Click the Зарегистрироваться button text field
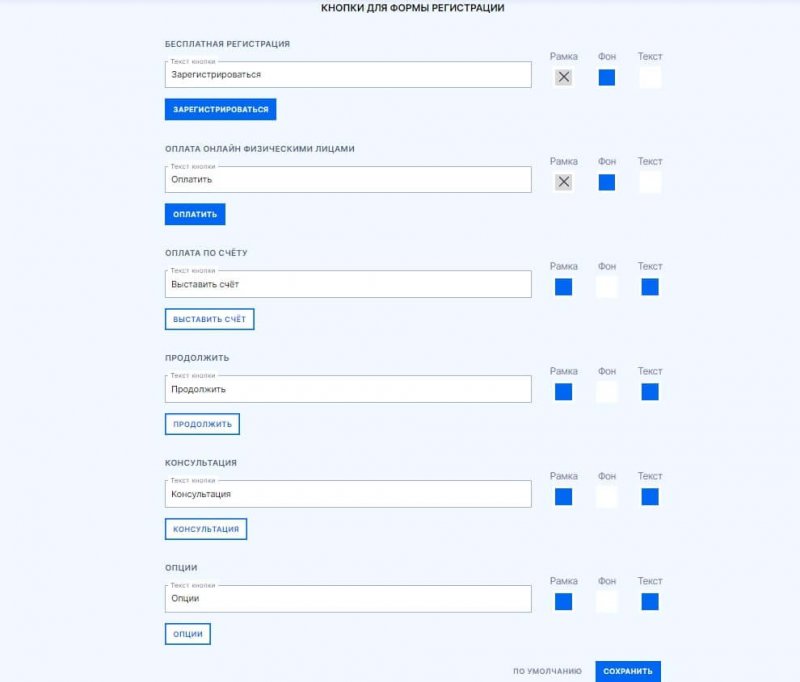Screen dimensions: 800x682 (x=348, y=75)
